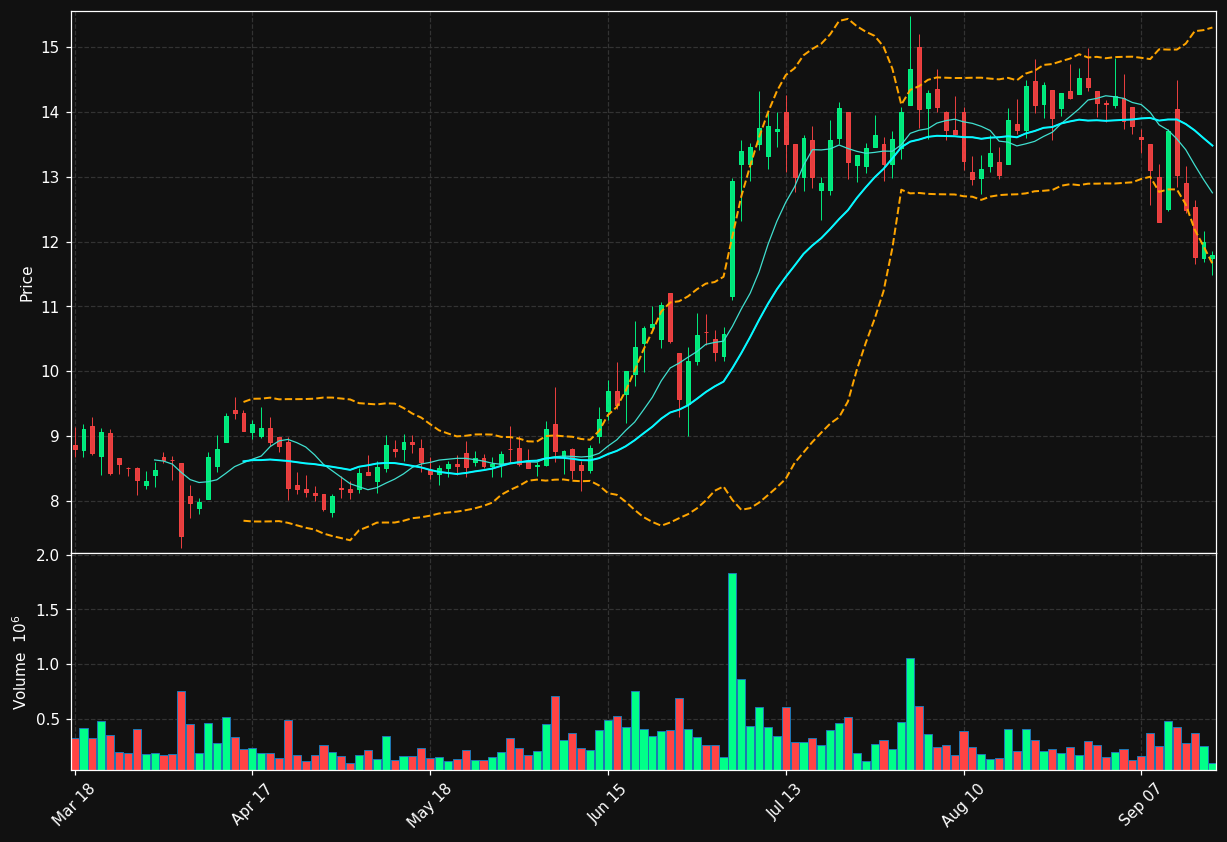Select the volume tick label "0.5"
The height and width of the screenshot is (842, 1227).
[48, 720]
